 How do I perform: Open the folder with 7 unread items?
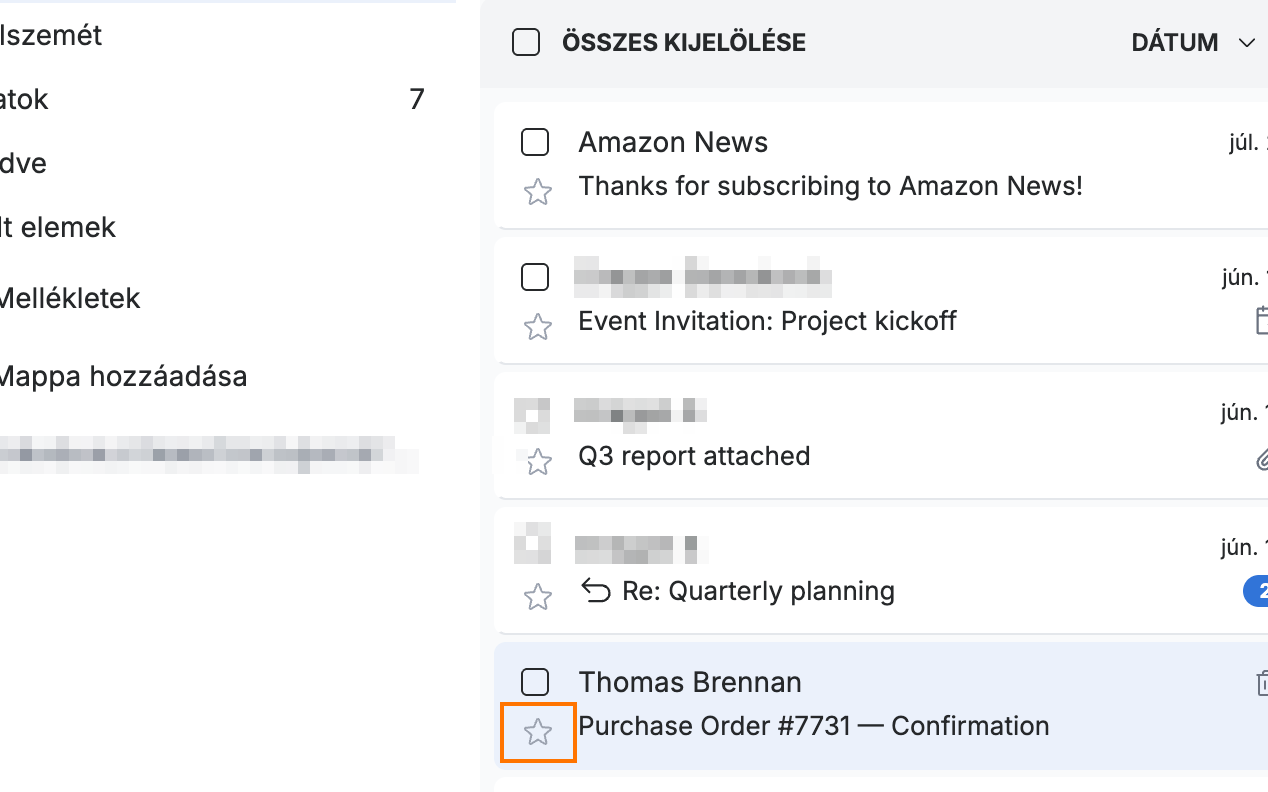click(212, 99)
